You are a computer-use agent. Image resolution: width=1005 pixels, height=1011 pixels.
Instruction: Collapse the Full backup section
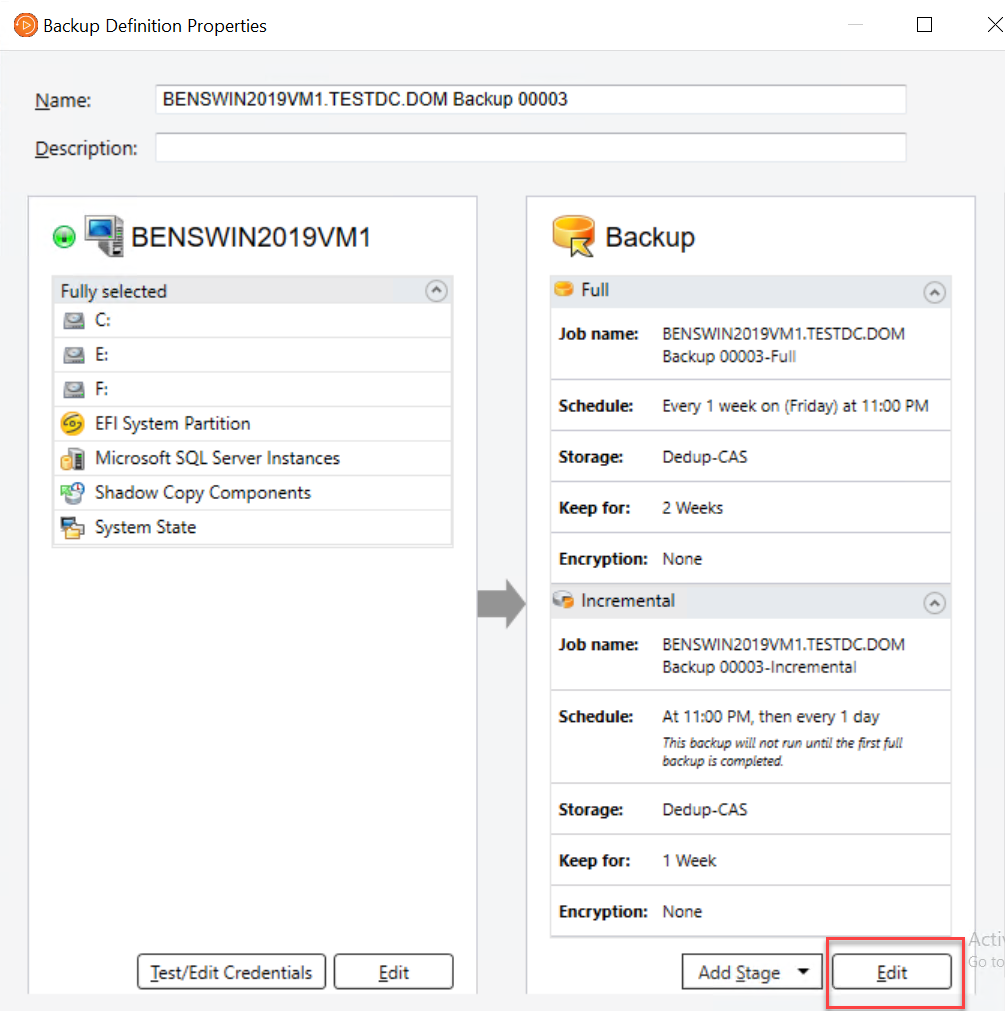pos(934,292)
